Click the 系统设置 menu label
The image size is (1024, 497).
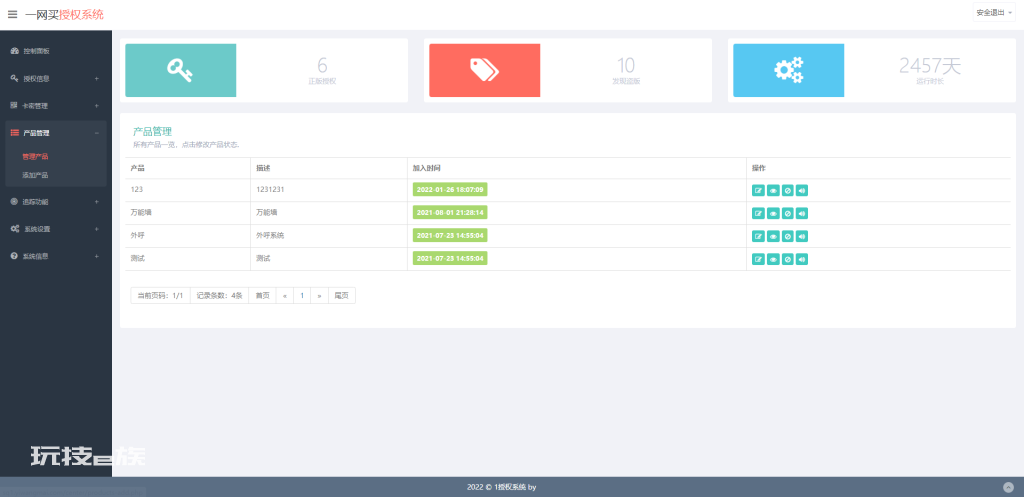[x=37, y=229]
